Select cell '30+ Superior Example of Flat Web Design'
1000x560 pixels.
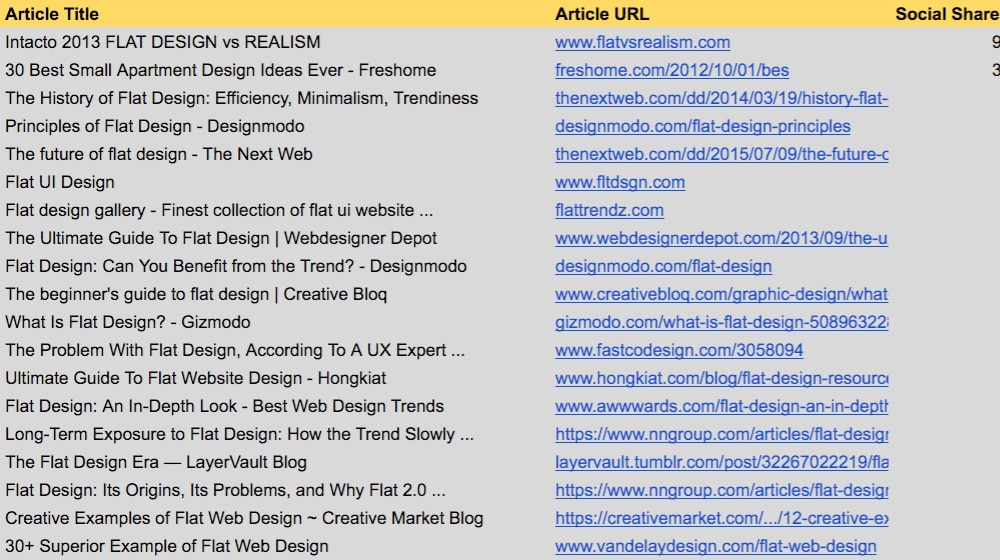tap(166, 547)
